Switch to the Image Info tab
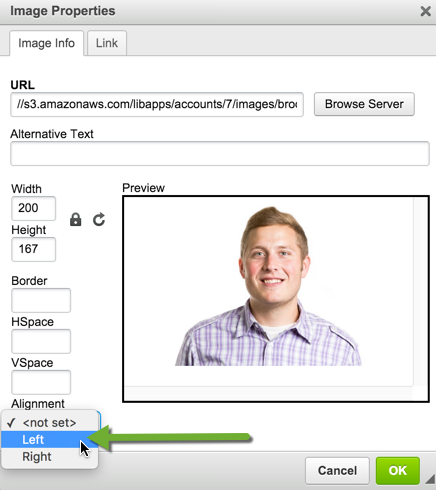This screenshot has width=436, height=490. coord(46,43)
